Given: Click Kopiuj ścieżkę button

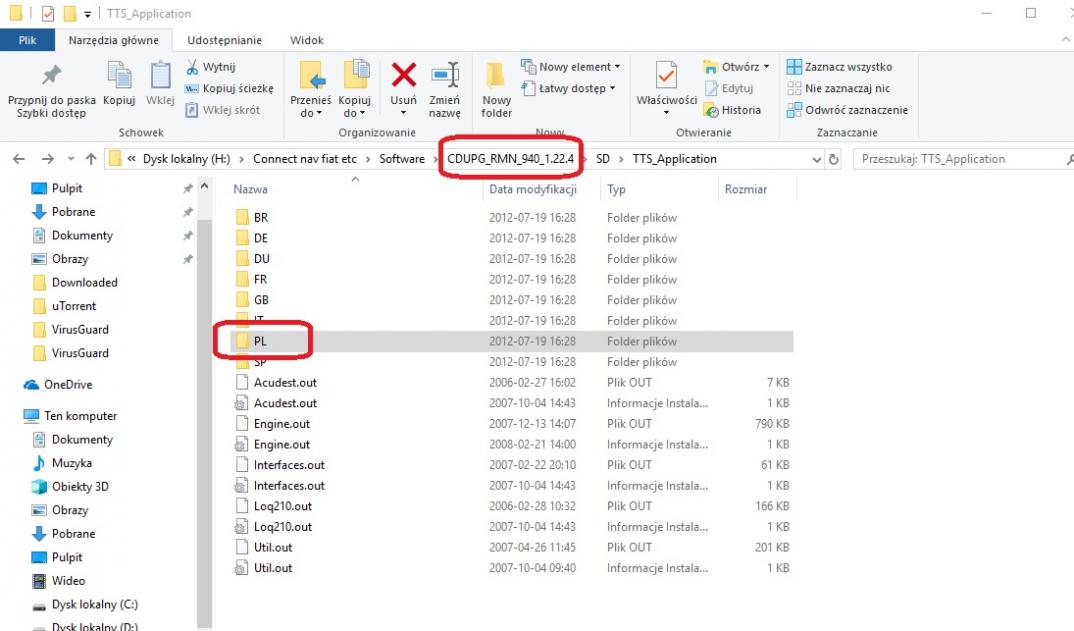Looking at the screenshot, I should [x=229, y=88].
